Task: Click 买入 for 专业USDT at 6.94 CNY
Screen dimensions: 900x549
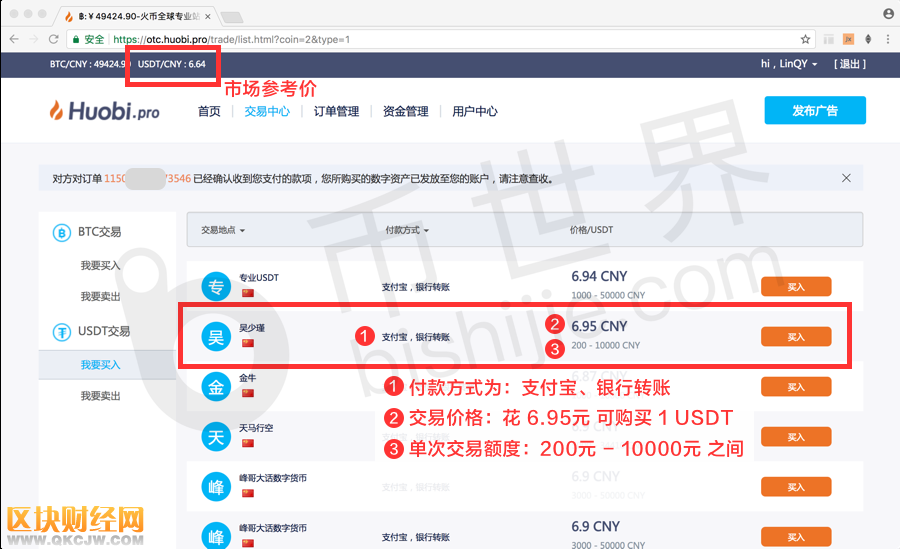Action: [x=796, y=287]
